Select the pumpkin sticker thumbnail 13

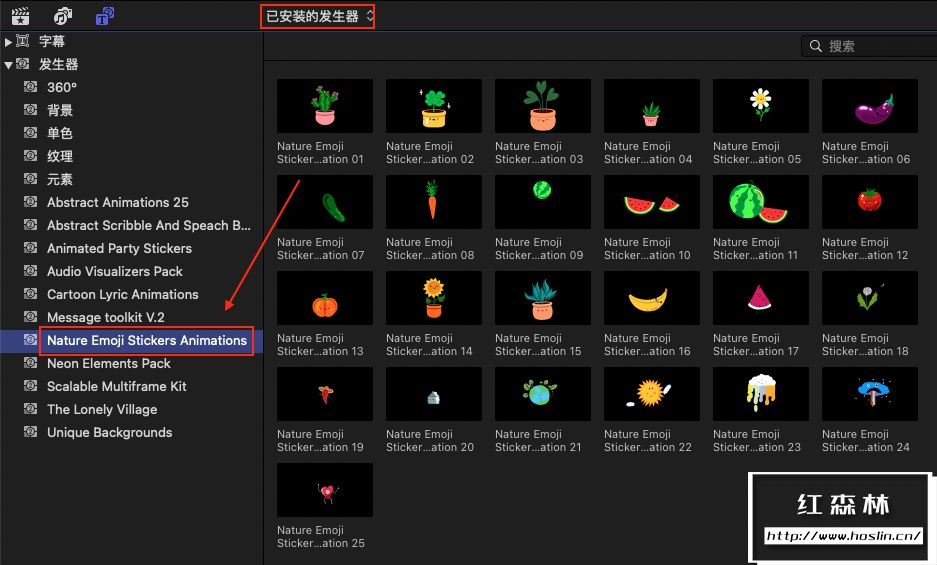click(x=325, y=298)
